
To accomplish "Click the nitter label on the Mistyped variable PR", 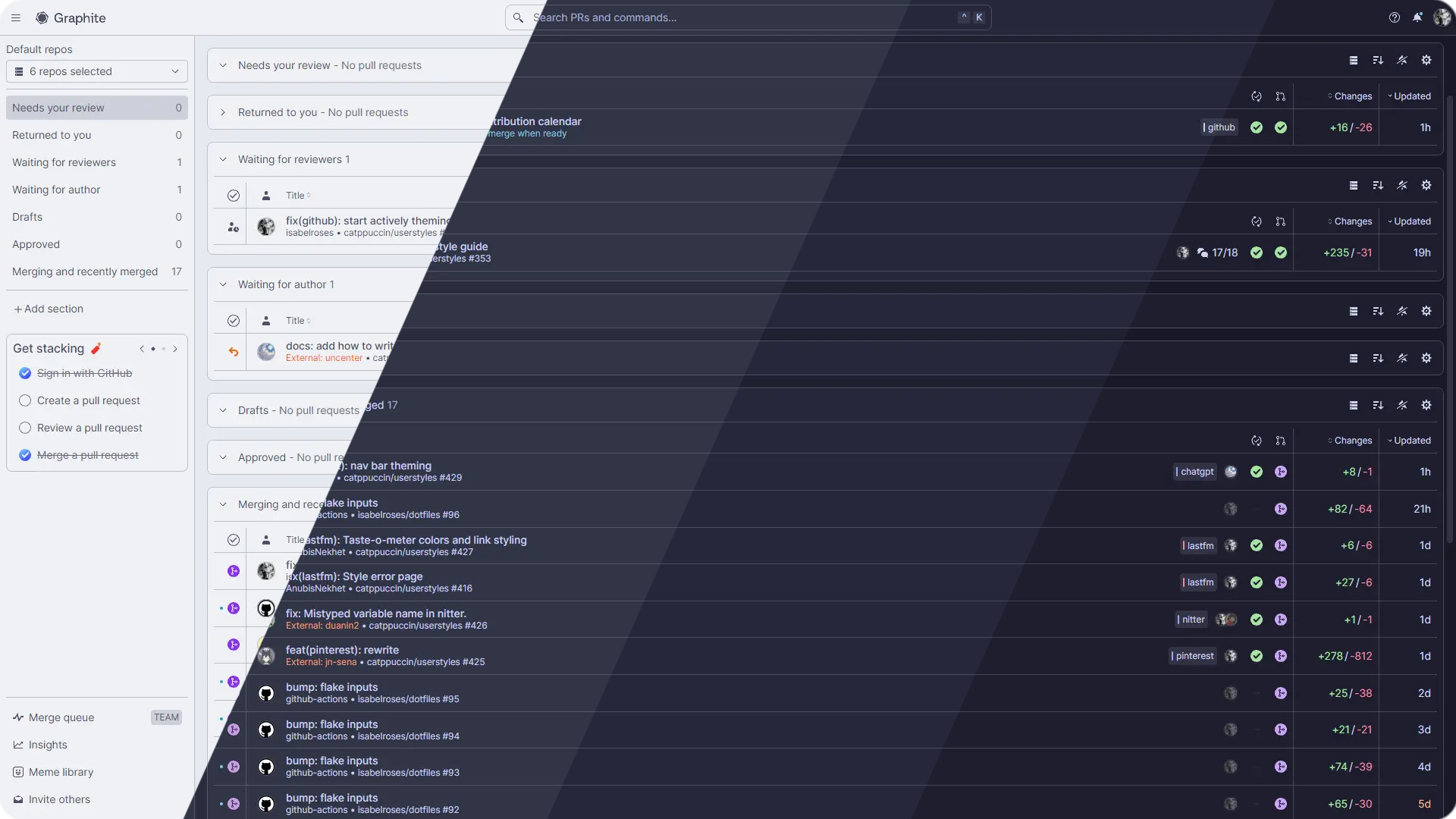I will (x=1191, y=620).
